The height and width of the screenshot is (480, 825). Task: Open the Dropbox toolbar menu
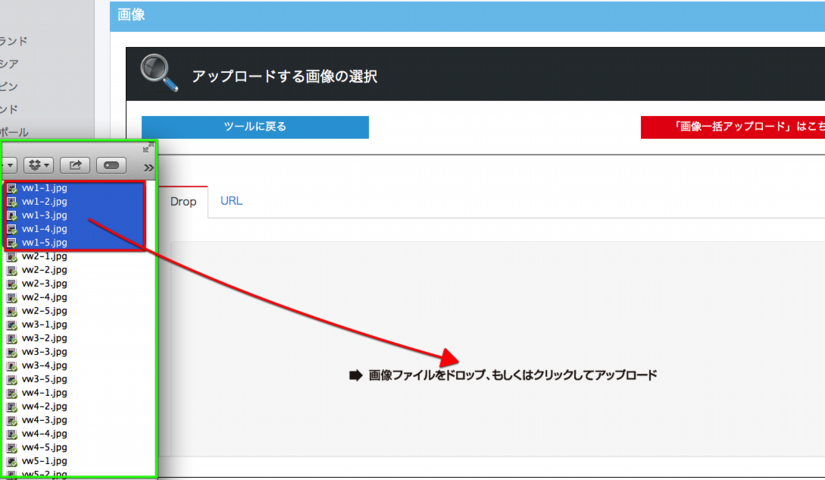38,164
